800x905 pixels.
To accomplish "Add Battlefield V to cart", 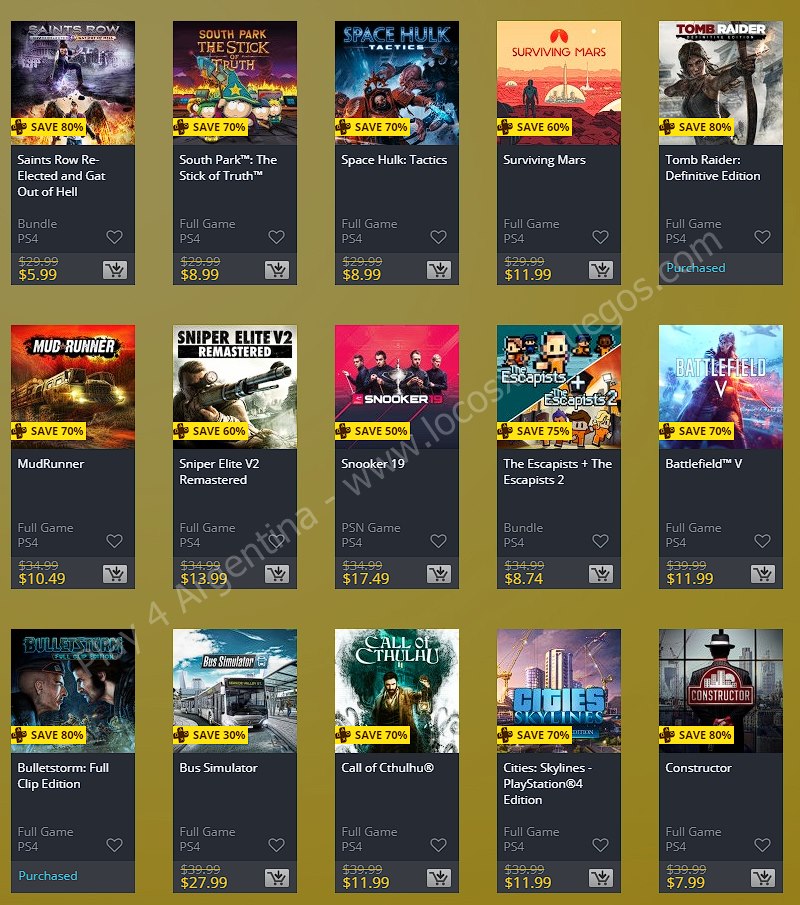I will click(x=763, y=574).
